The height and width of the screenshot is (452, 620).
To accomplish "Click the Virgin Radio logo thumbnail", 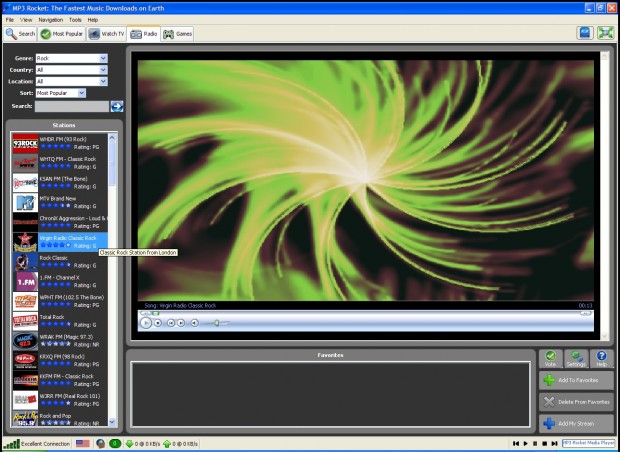I will tap(25, 242).
